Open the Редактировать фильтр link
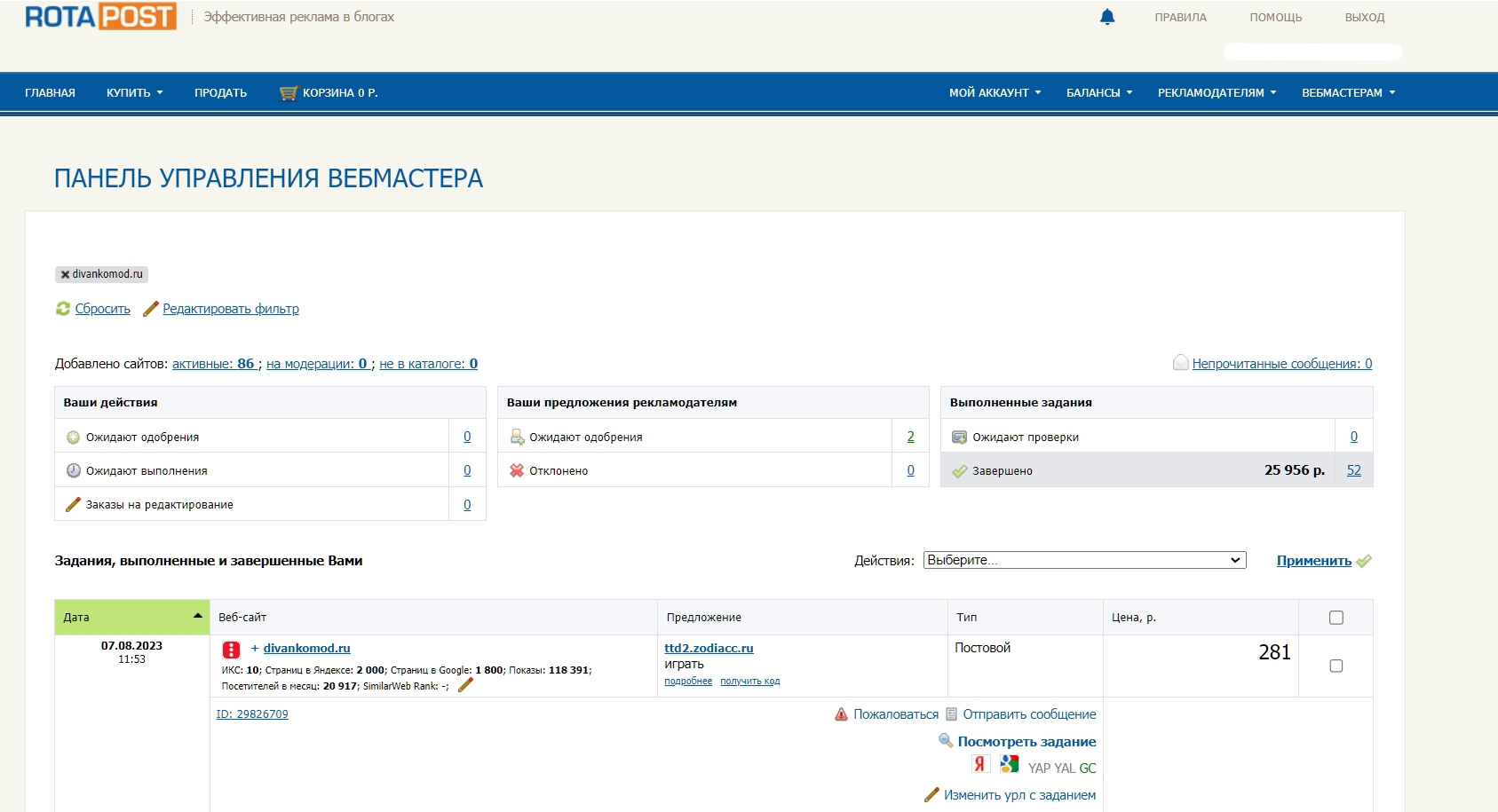The width and height of the screenshot is (1498, 812). pyautogui.click(x=231, y=309)
